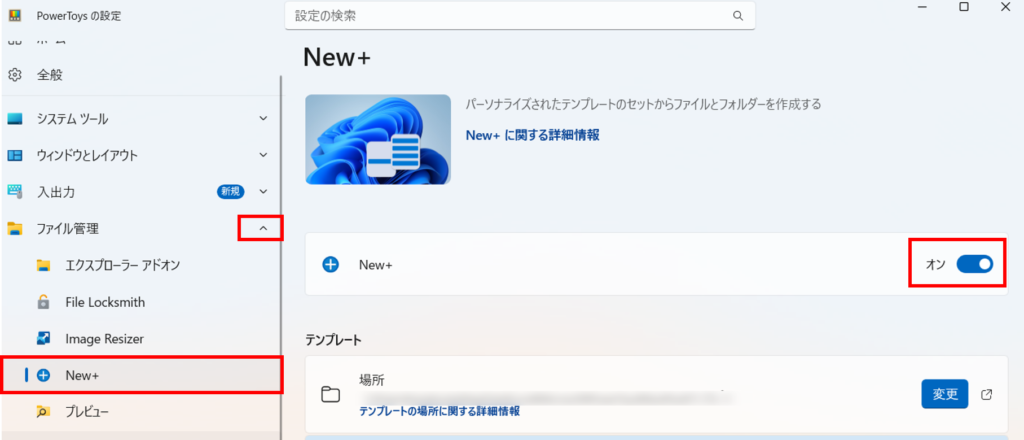Click the New+ plus icon in sidebar
1024x440 pixels.
pos(43,375)
